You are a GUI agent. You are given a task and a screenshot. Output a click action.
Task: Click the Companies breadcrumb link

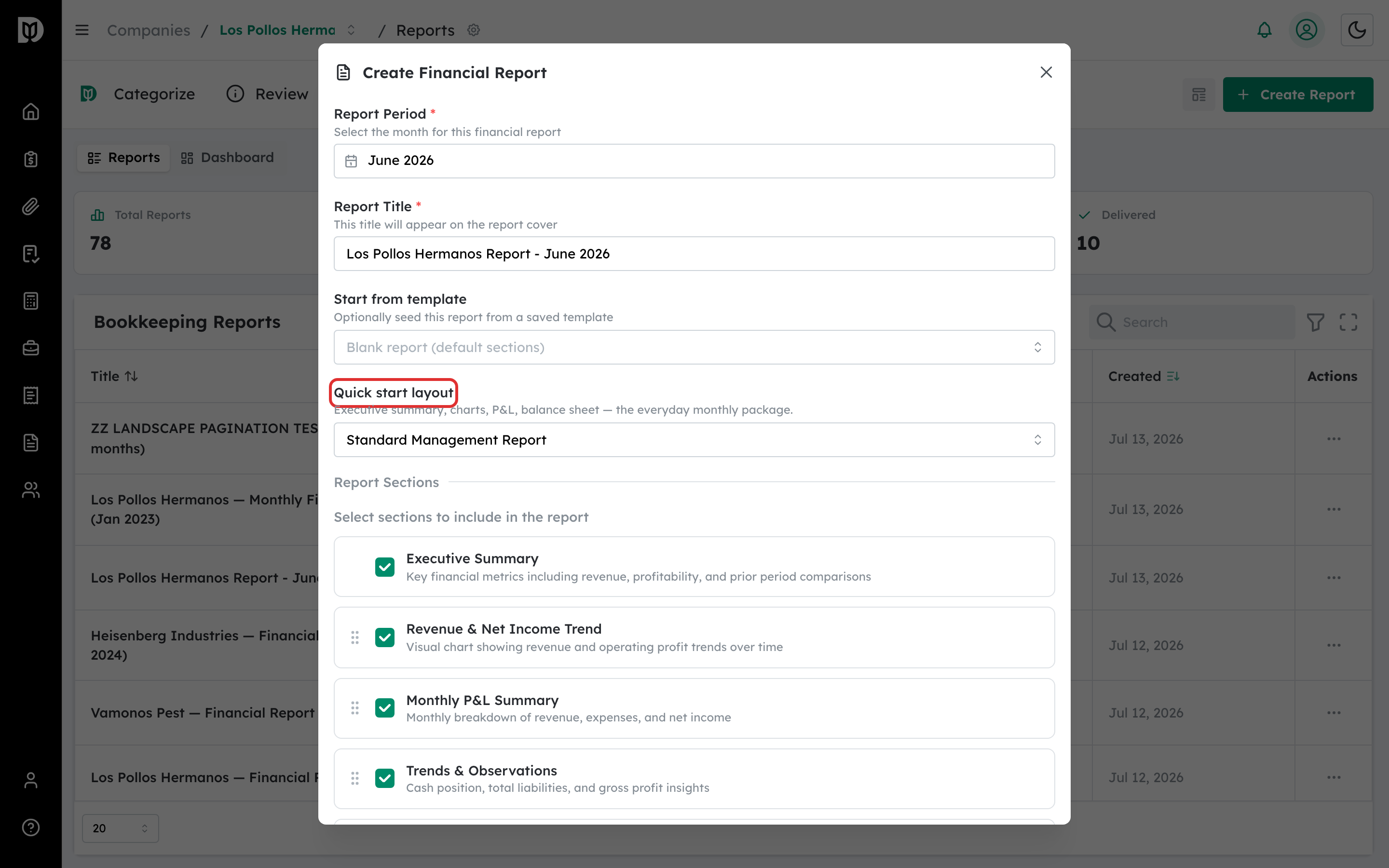click(148, 30)
